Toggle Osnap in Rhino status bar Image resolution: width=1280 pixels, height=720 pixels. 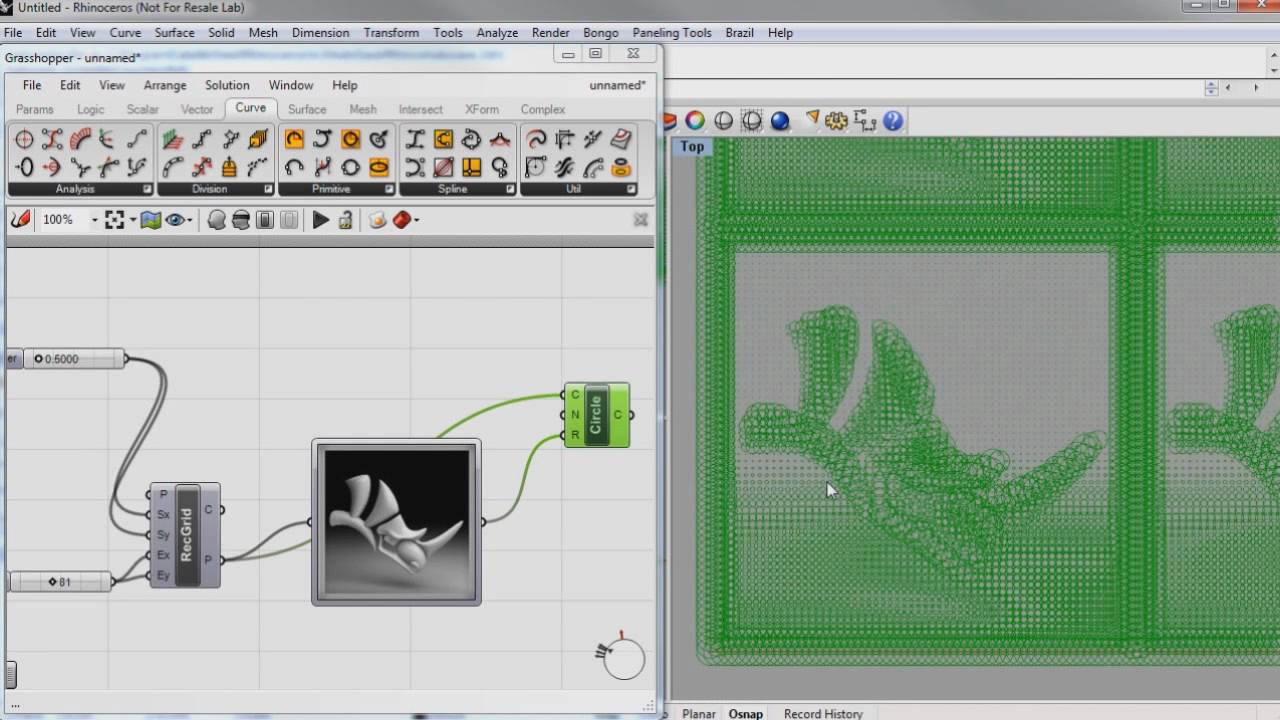pyautogui.click(x=745, y=713)
